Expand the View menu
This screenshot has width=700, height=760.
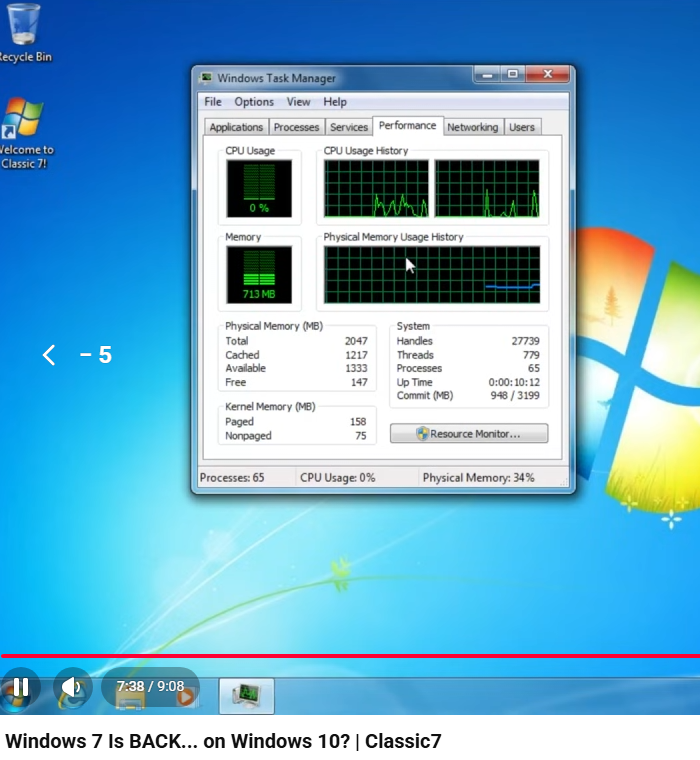pos(298,102)
